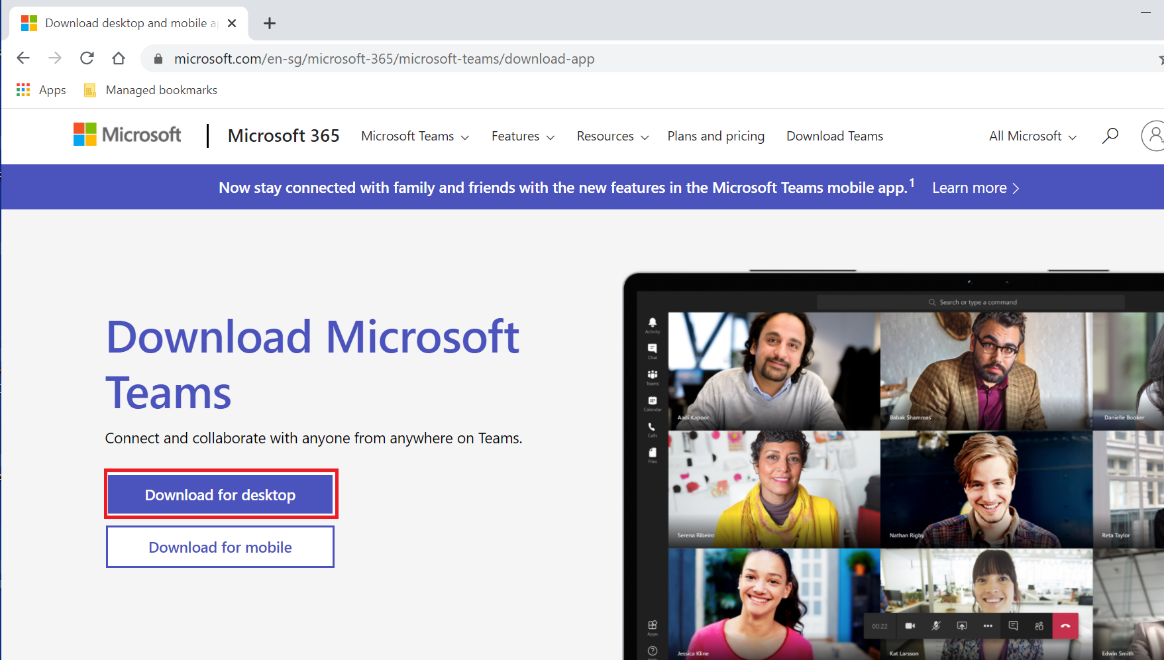The image size is (1164, 660).
Task: Open the browser home page icon
Action: pos(119,58)
